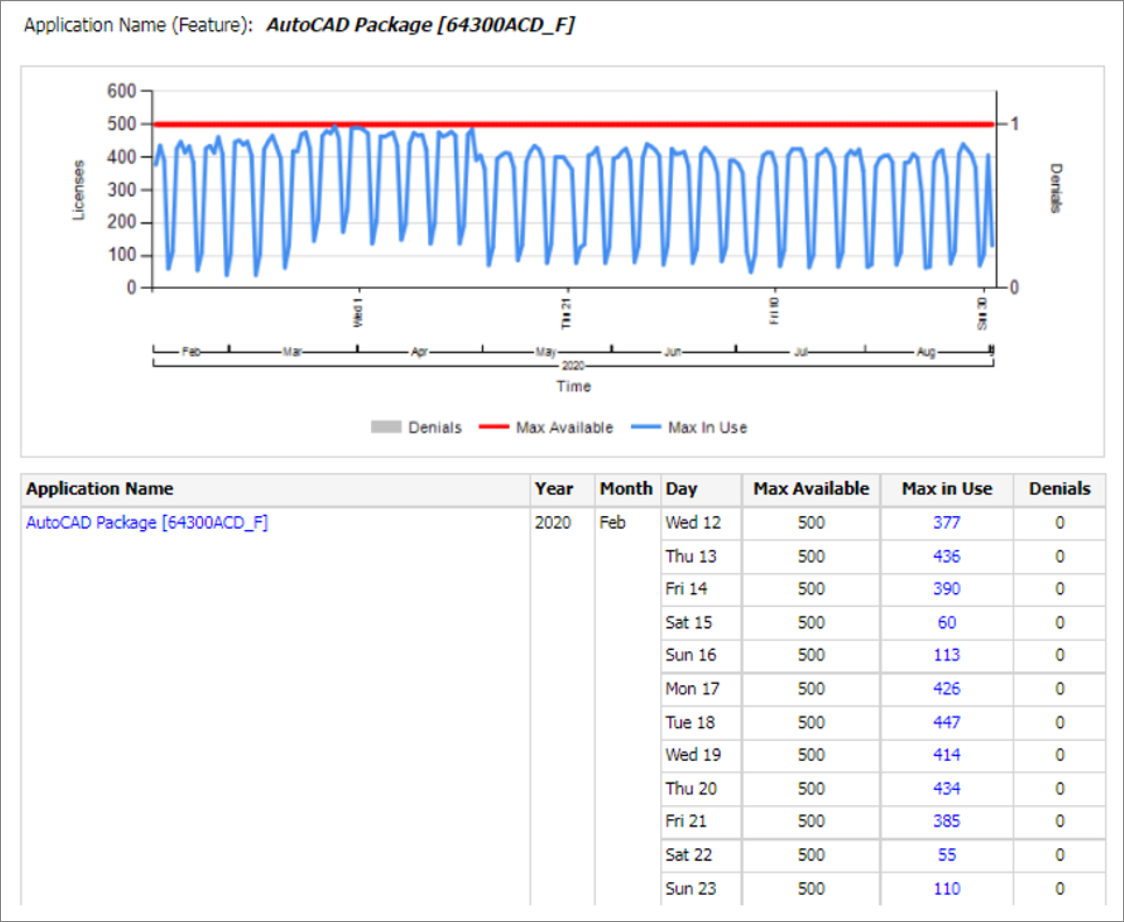Click the Jul label on time axis
1124x922 pixels.
pyautogui.click(x=801, y=352)
